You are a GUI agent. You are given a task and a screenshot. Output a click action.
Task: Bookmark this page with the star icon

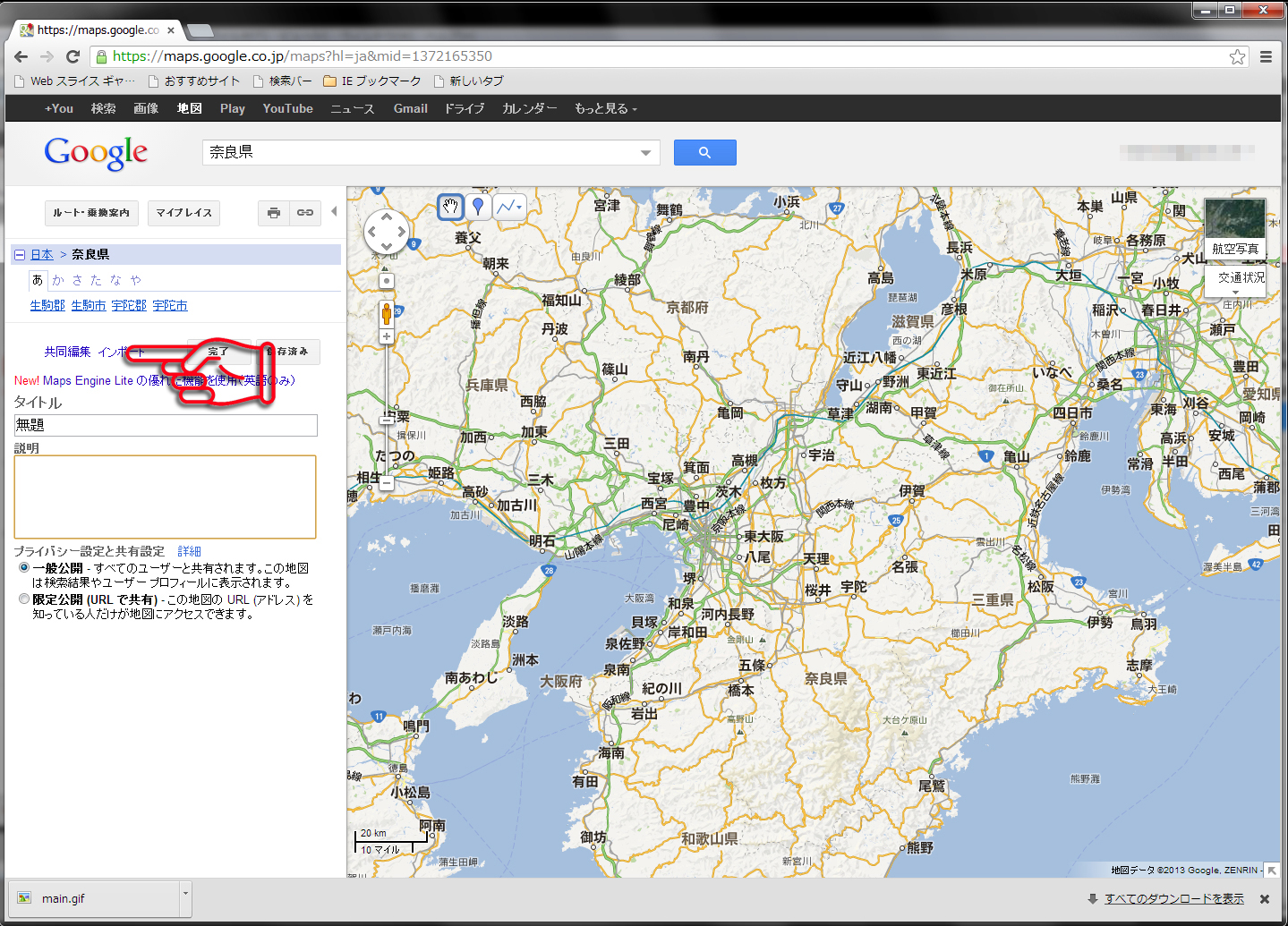pos(1237,56)
